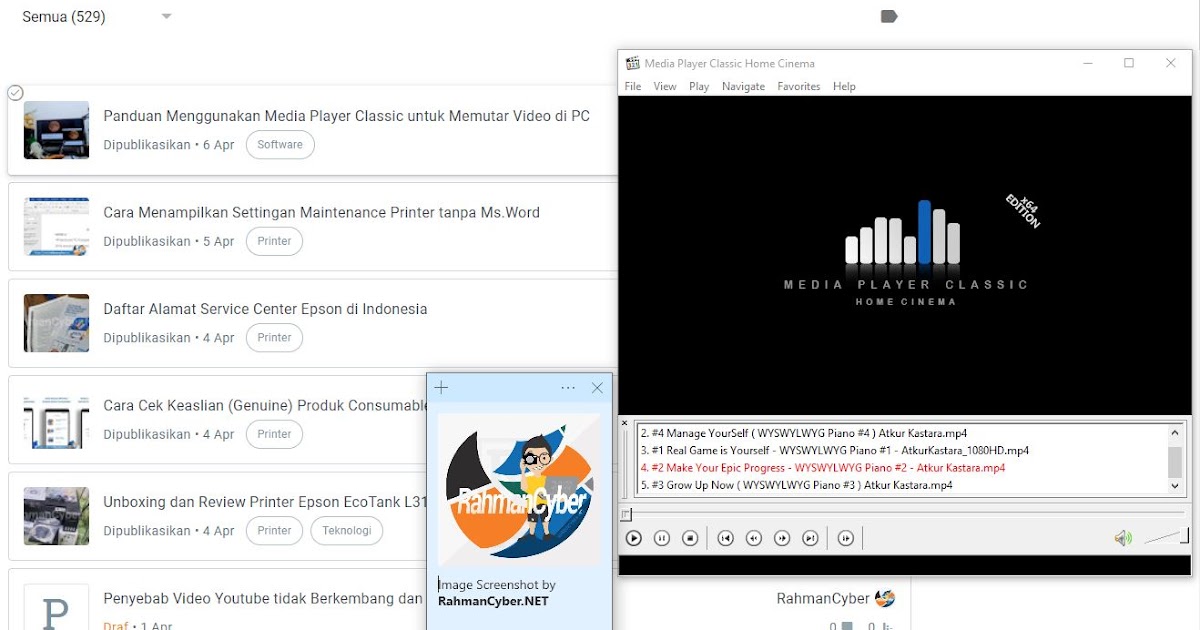Screen dimensions: 1200x630
Task: Open post Cara Cek Keaslian (Genuine) Produk
Action: click(x=265, y=405)
